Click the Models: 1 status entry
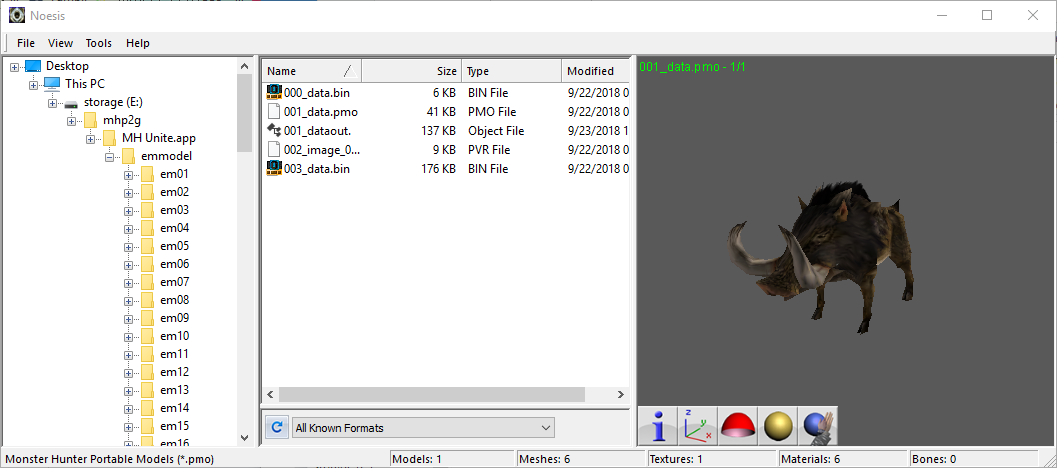The image size is (1057, 468). [x=417, y=459]
